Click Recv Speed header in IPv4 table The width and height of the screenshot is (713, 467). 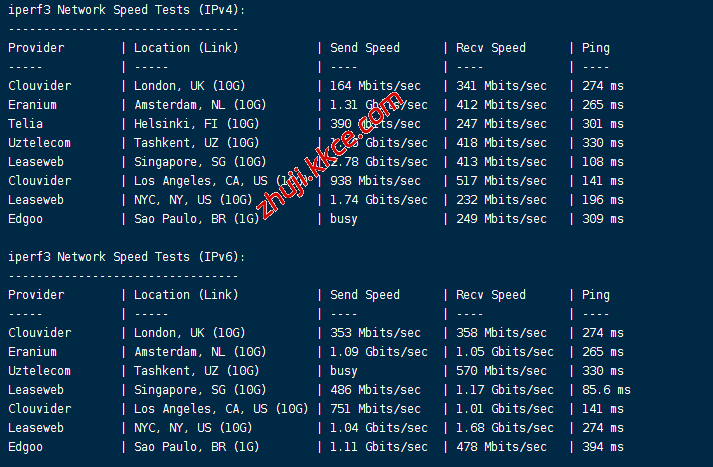click(490, 48)
